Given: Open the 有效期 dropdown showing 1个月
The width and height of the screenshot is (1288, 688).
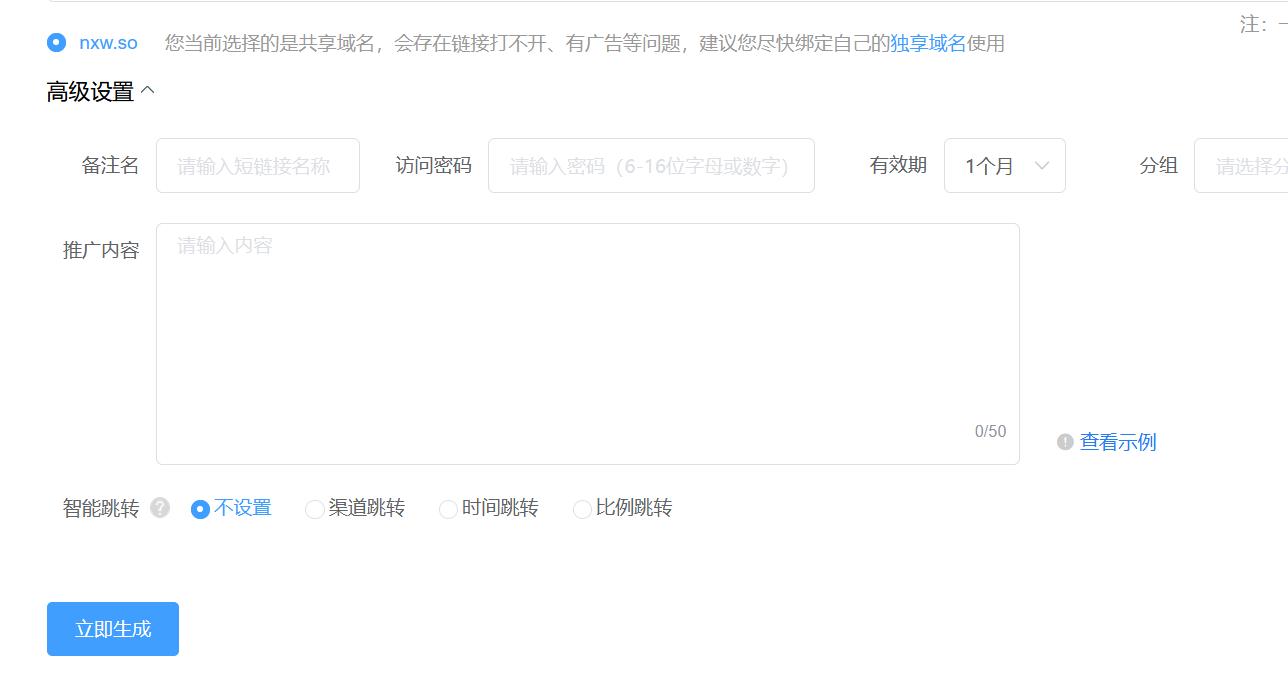Looking at the screenshot, I should pyautogui.click(x=1004, y=165).
